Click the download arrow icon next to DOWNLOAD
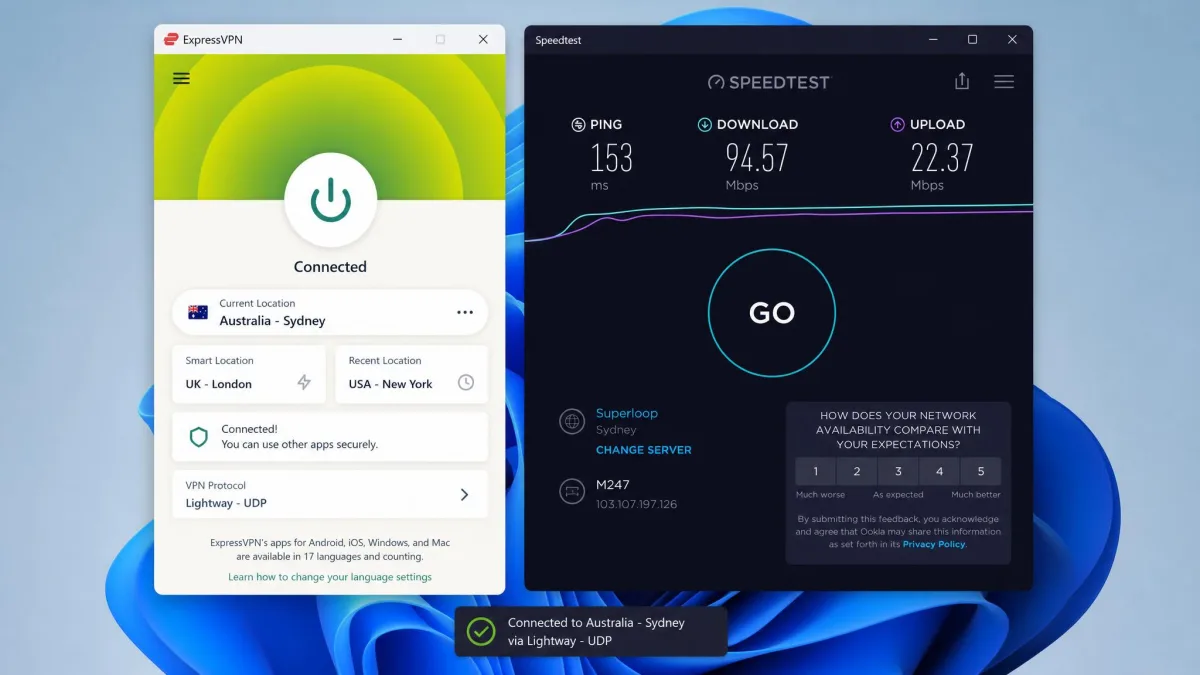The width and height of the screenshot is (1200, 675). coord(704,125)
